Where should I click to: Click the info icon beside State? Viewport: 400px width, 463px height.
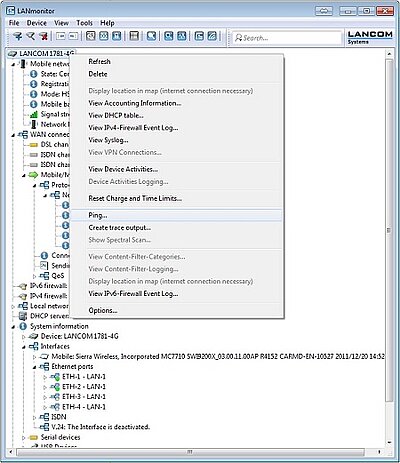[34, 74]
